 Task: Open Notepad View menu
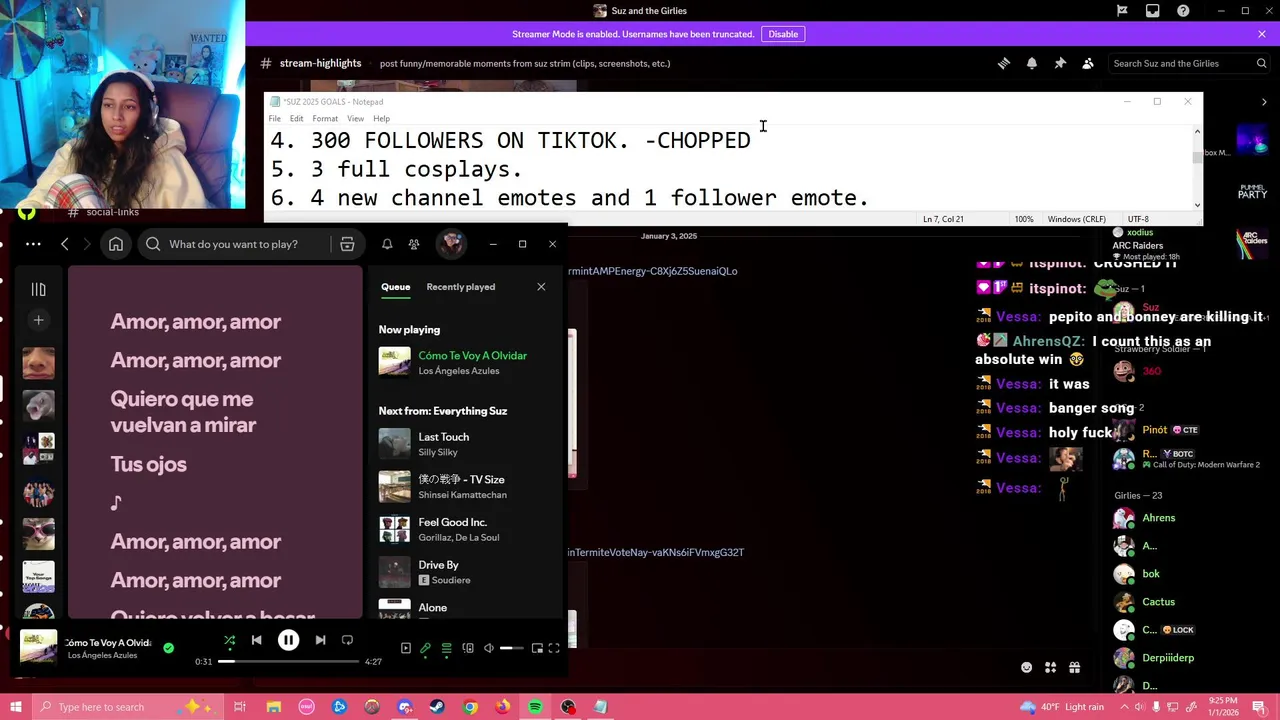(x=355, y=118)
